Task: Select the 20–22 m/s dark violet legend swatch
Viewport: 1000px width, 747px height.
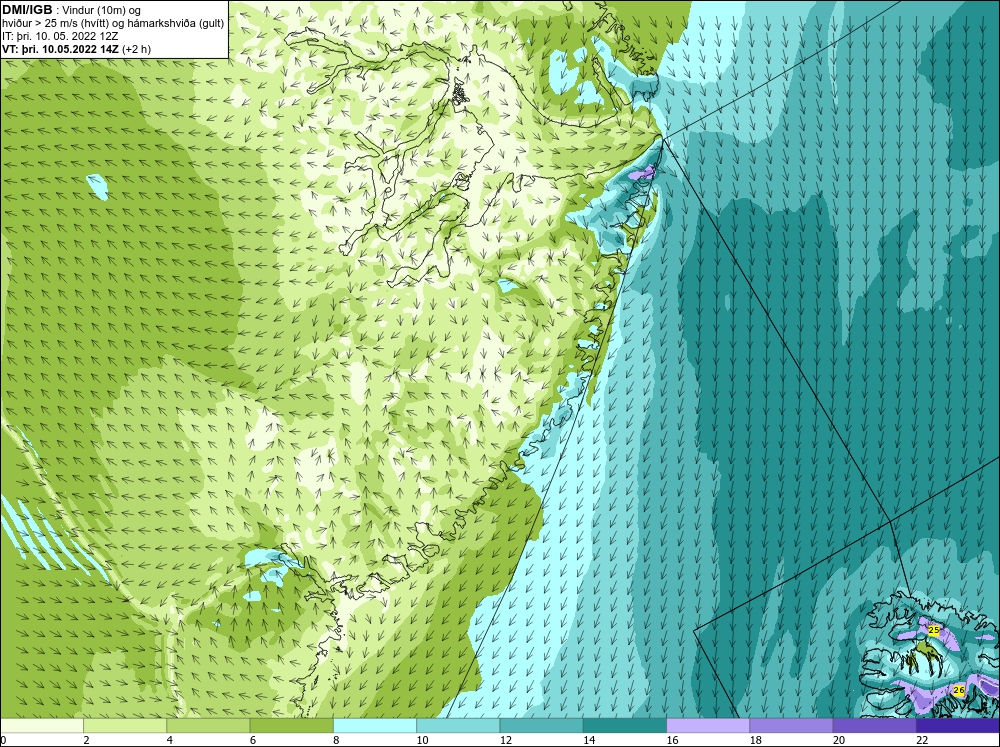Action: coord(874,726)
